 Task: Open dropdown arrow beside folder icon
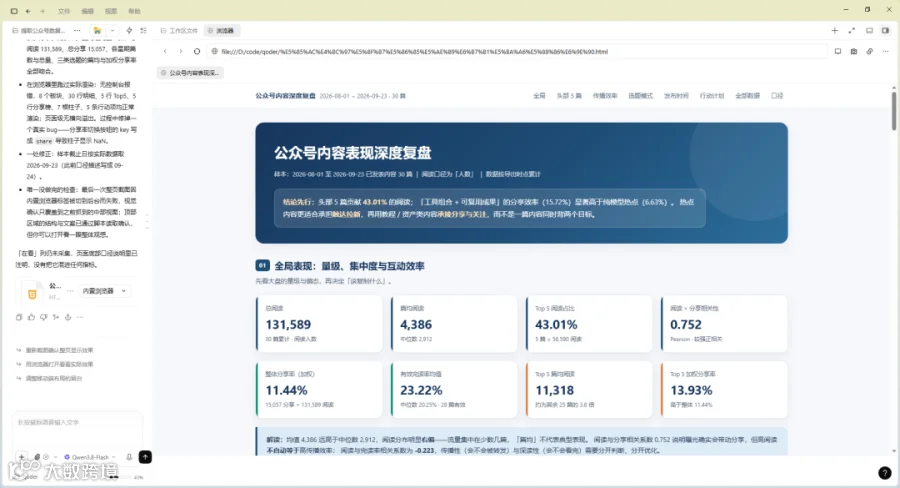point(112,30)
